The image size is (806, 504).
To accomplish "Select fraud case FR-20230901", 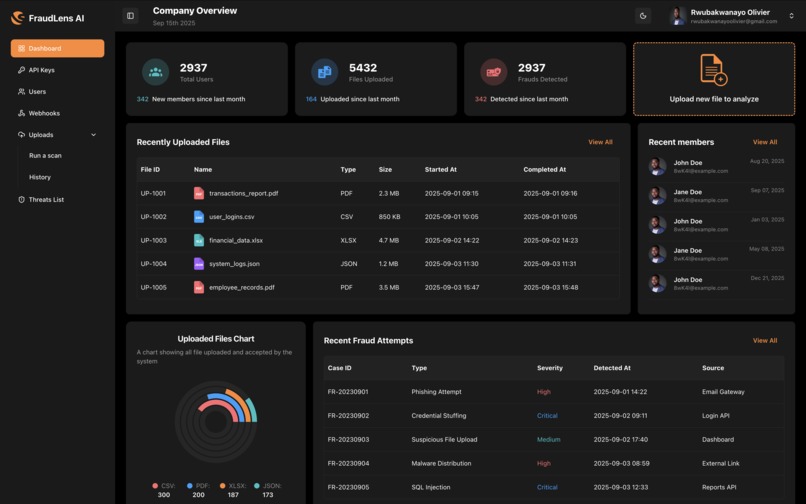I will click(348, 392).
